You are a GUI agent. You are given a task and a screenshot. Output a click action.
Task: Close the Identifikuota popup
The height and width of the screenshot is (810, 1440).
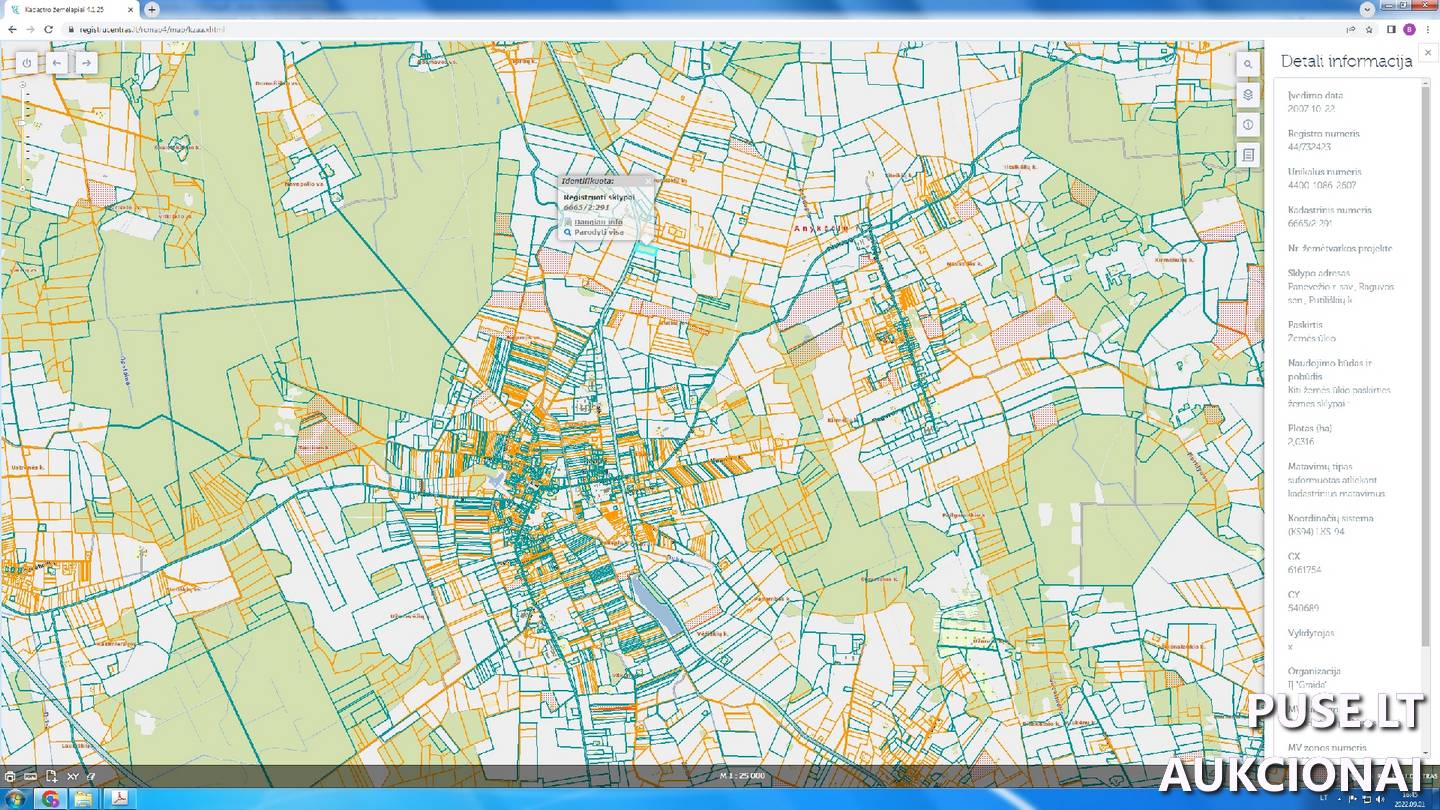coord(646,181)
